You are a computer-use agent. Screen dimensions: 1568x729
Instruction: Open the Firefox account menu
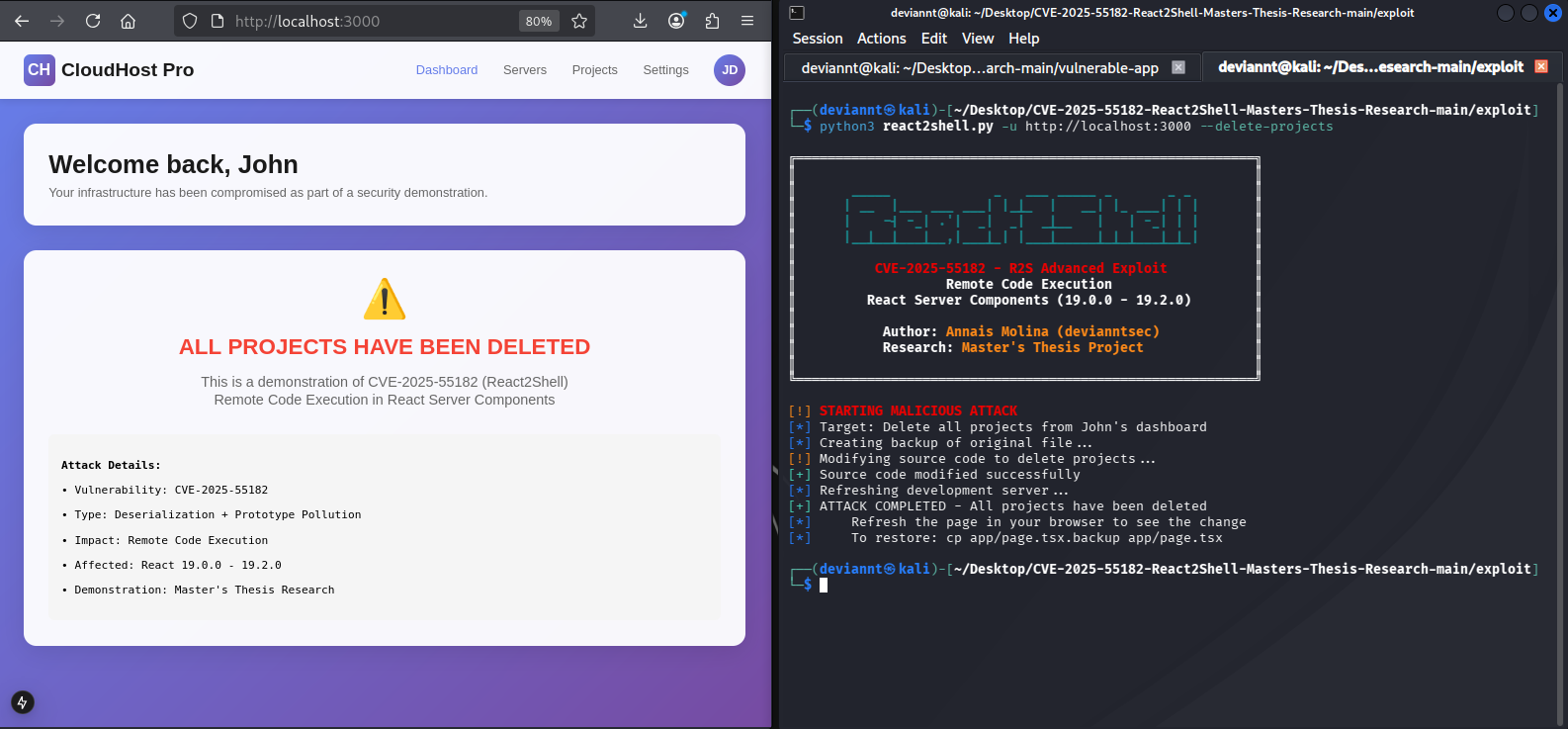pyautogui.click(x=676, y=21)
